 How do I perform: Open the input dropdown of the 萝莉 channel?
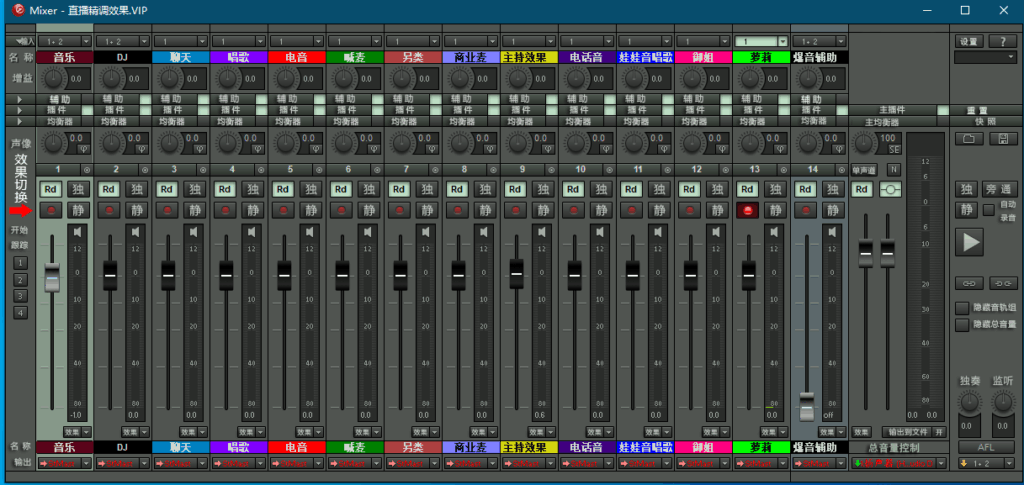pos(783,41)
